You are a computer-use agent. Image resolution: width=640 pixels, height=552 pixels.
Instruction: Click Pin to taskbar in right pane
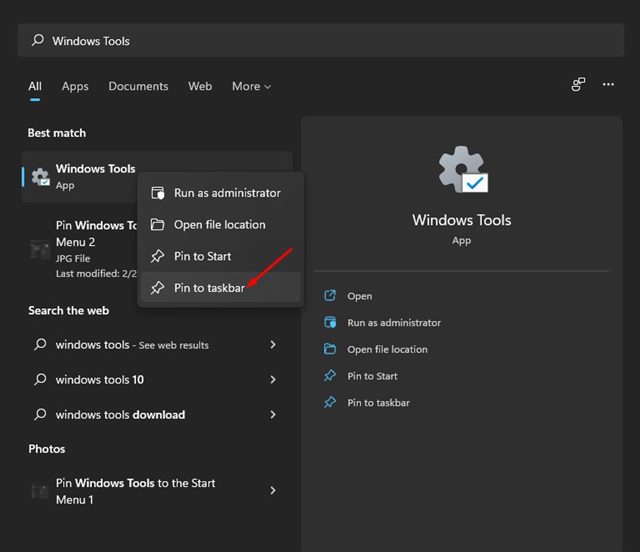378,402
